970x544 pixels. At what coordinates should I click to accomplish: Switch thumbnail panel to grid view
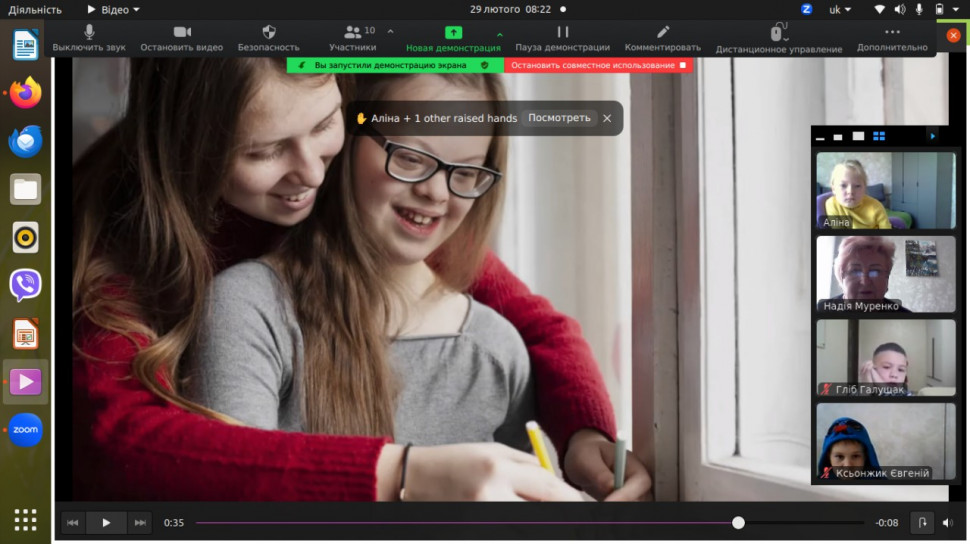pyautogui.click(x=879, y=136)
